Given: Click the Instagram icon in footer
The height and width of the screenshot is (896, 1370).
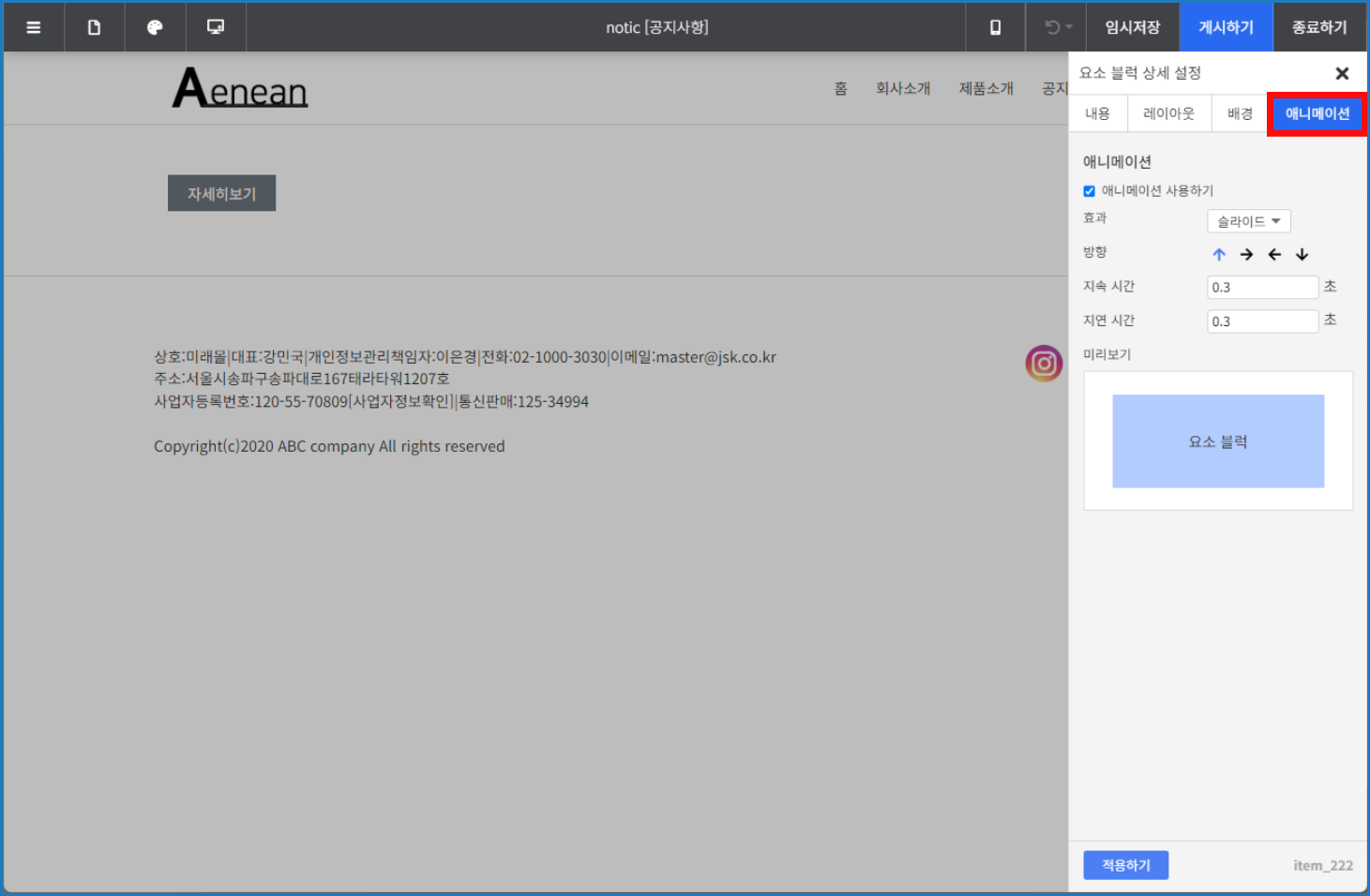Looking at the screenshot, I should pos(1043,364).
